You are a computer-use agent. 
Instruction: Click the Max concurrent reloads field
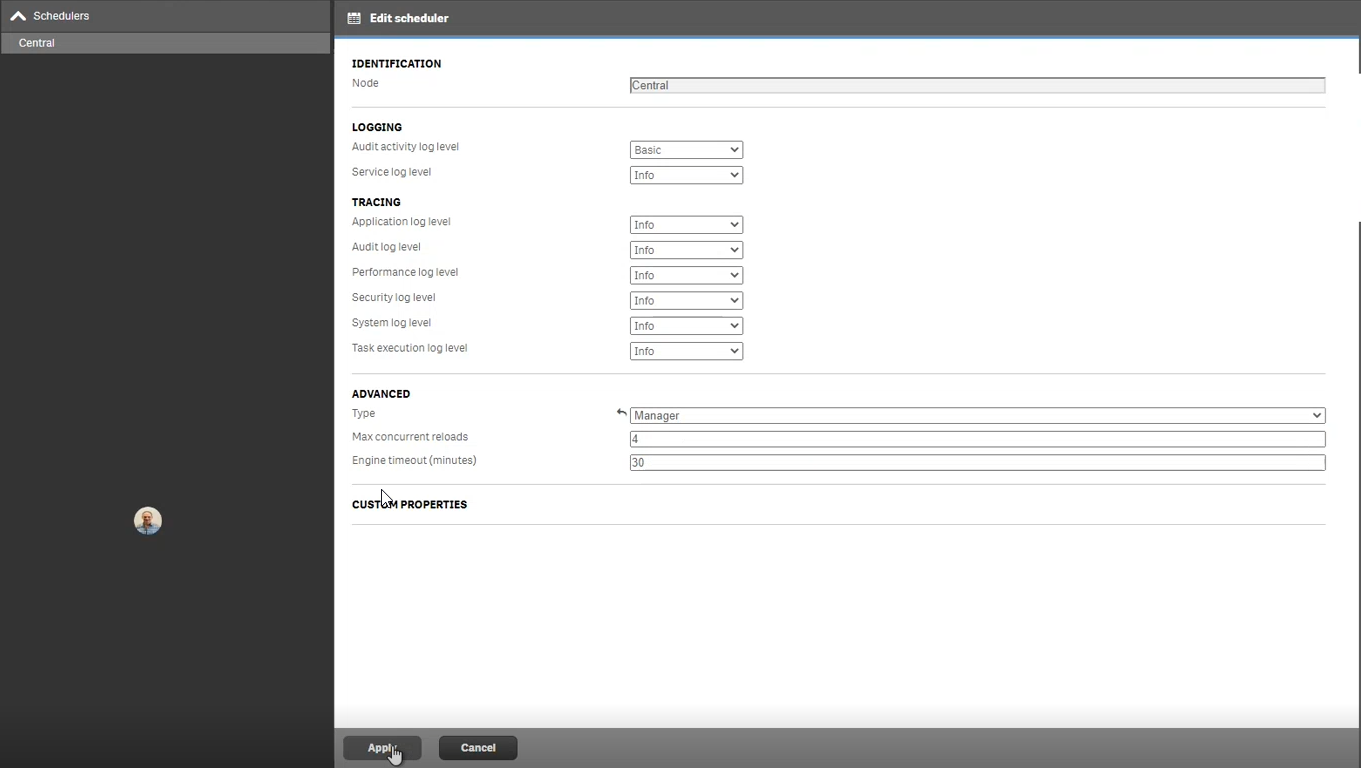pos(977,439)
